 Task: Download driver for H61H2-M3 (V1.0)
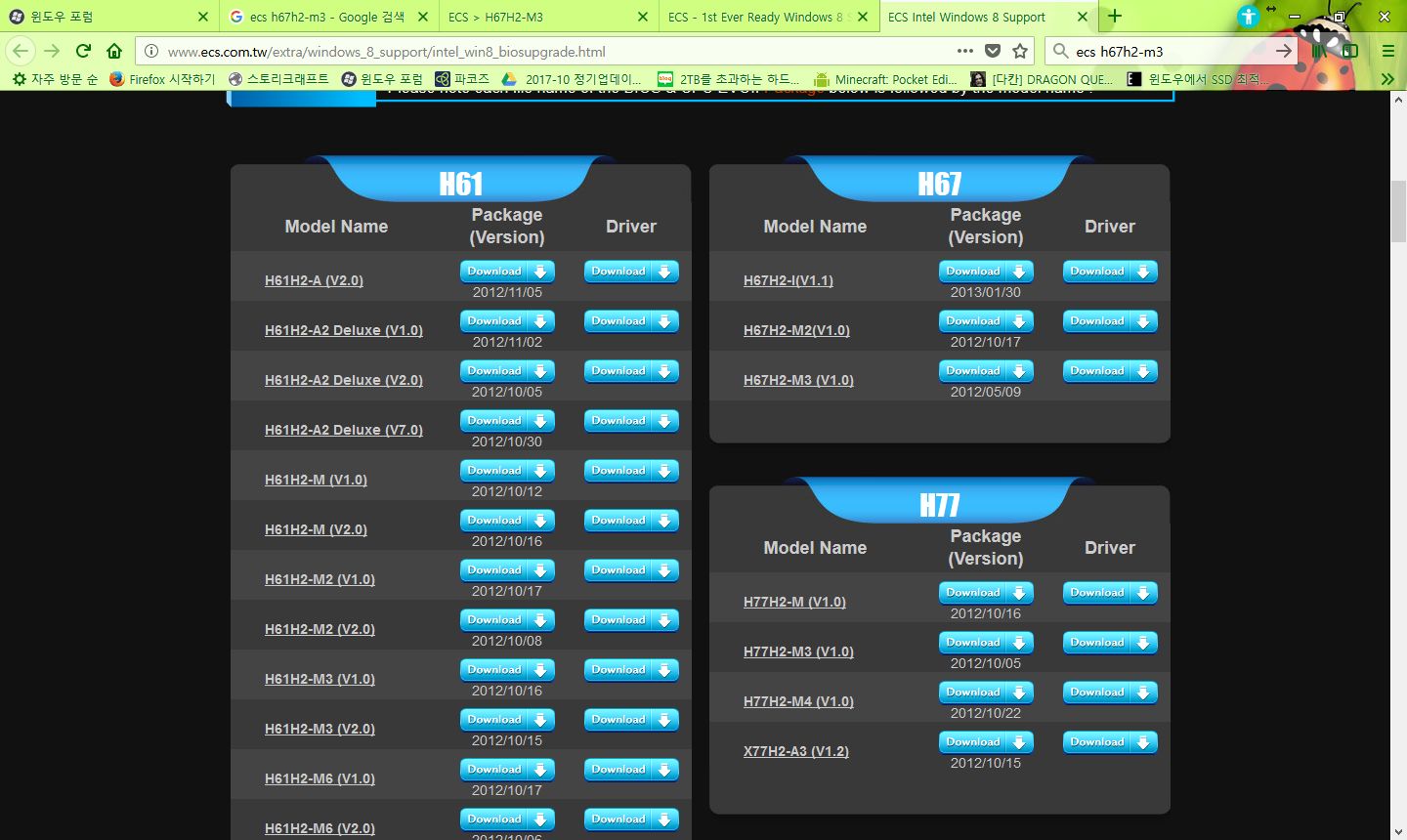click(x=631, y=670)
